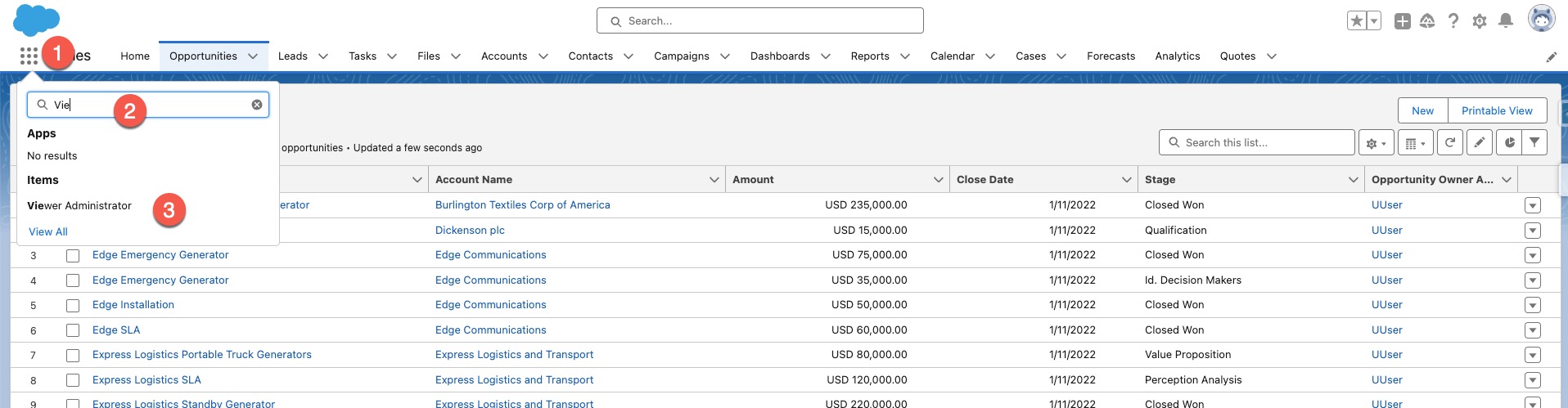Select checkbox for row 4 Edge Emergency Generator
Screen dimensions: 1568x408
[x=73, y=280]
